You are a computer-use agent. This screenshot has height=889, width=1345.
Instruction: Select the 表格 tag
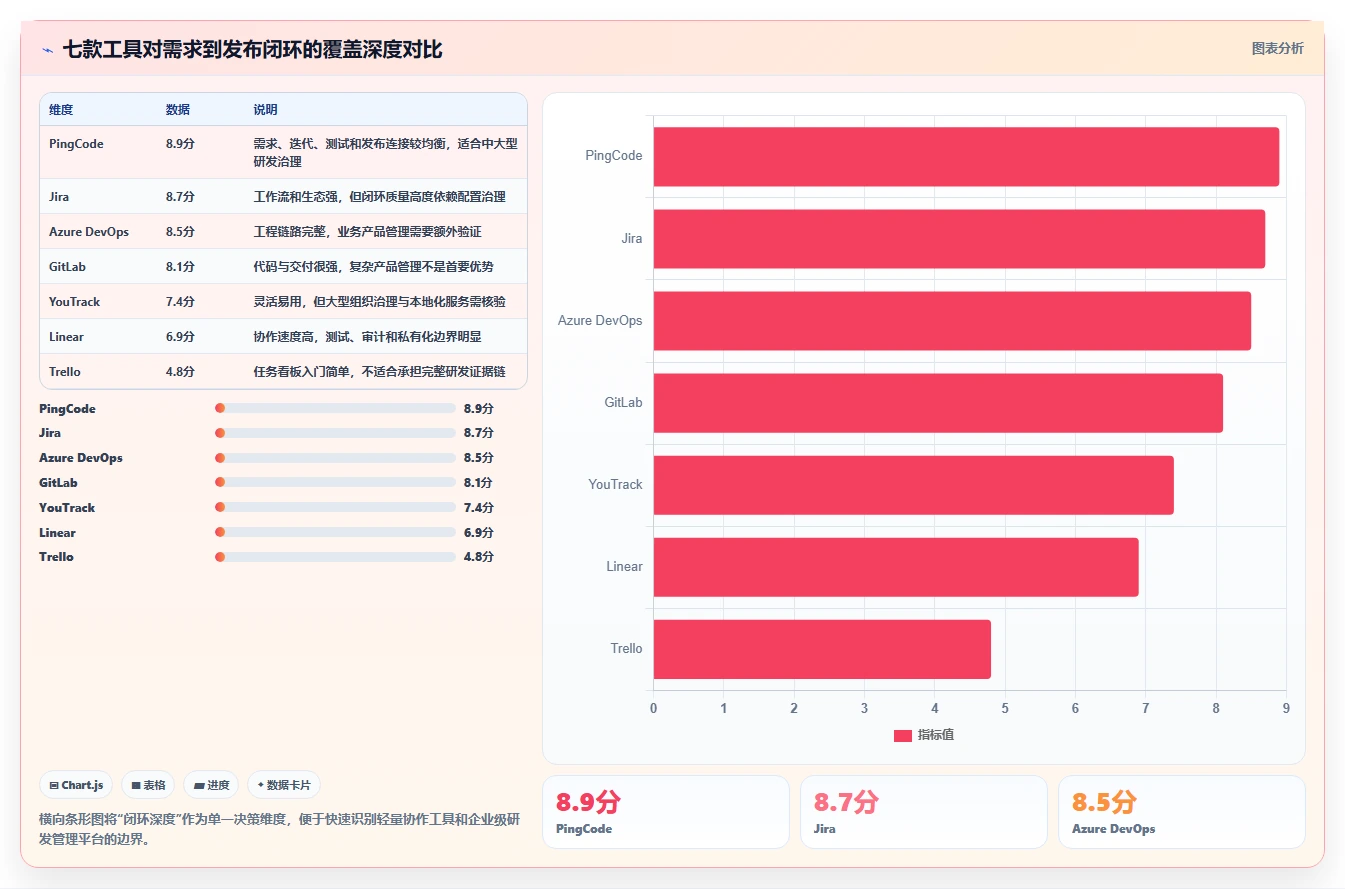point(148,785)
